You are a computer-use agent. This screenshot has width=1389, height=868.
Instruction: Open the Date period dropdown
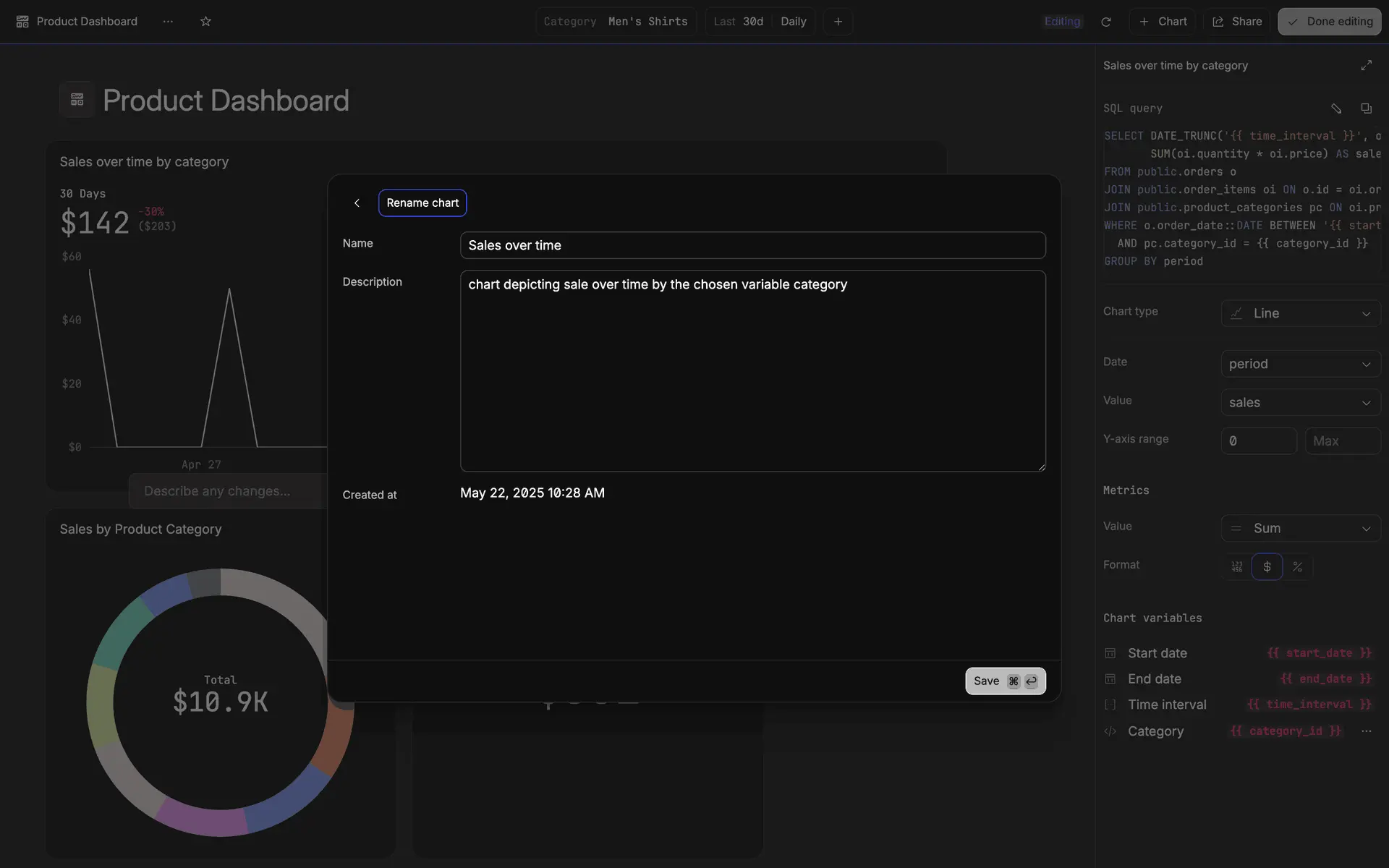1301,364
